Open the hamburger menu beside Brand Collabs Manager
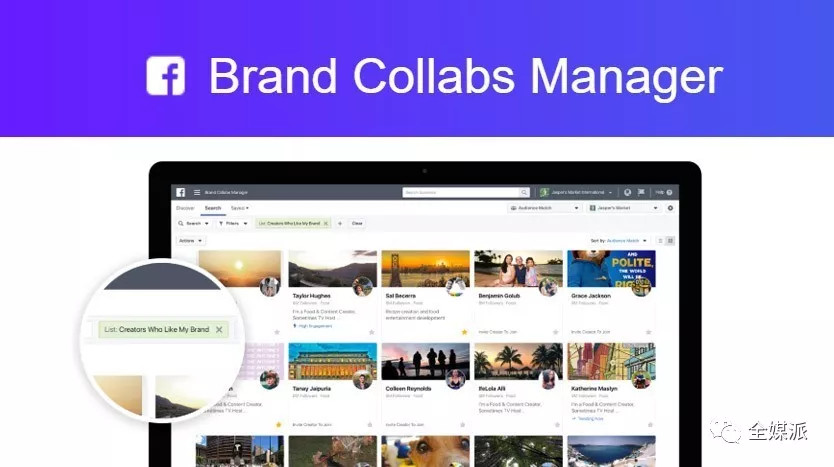Viewport: 834px width, 467px height. pos(197,192)
